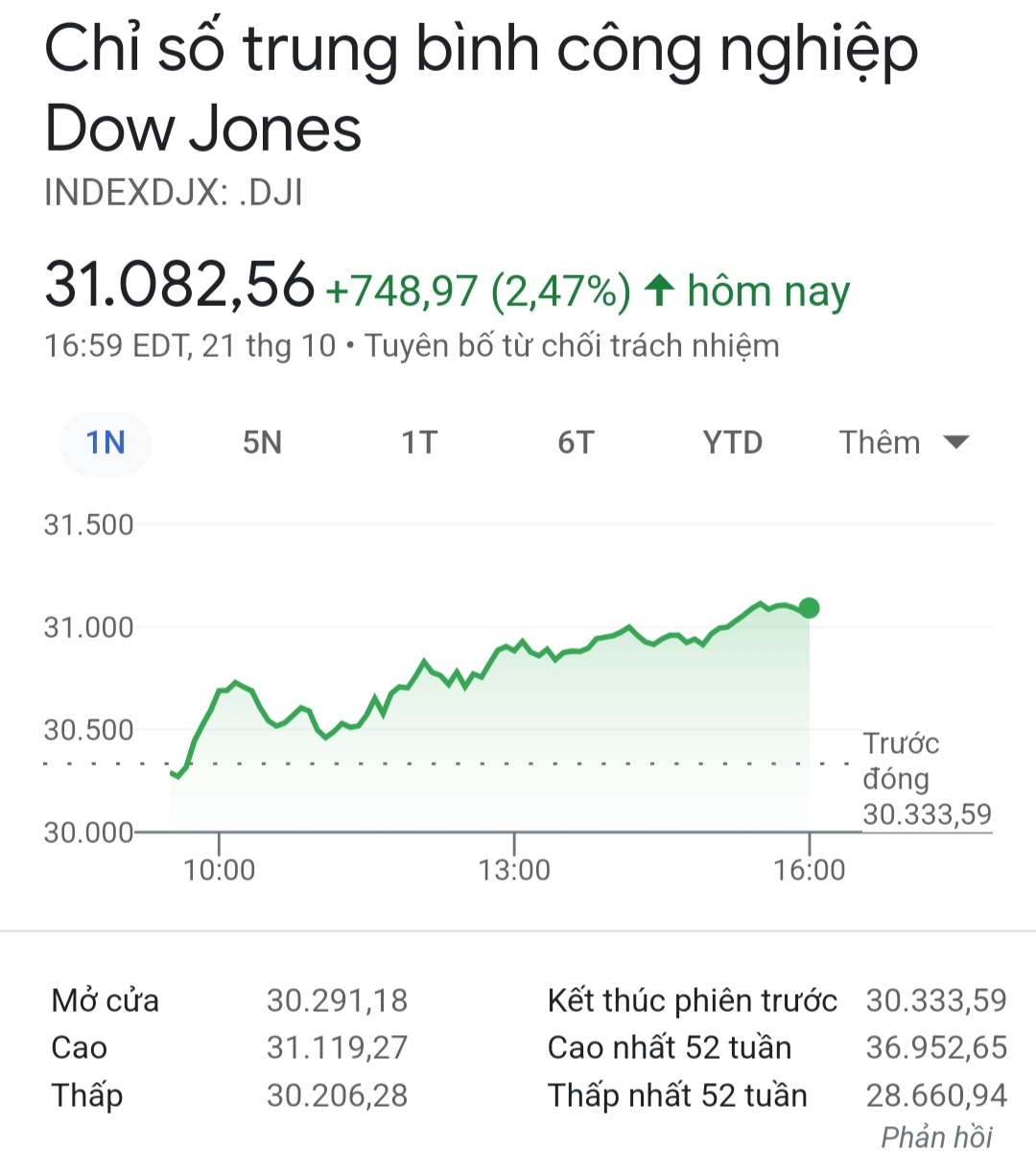Image resolution: width=1036 pixels, height=1152 pixels.
Task: Click the Dow Jones index title
Action: tap(480, 88)
